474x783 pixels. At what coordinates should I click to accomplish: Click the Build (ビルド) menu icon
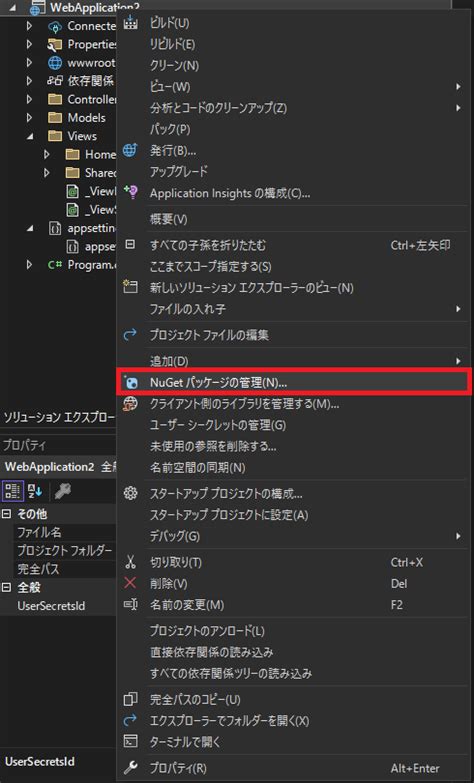130,22
